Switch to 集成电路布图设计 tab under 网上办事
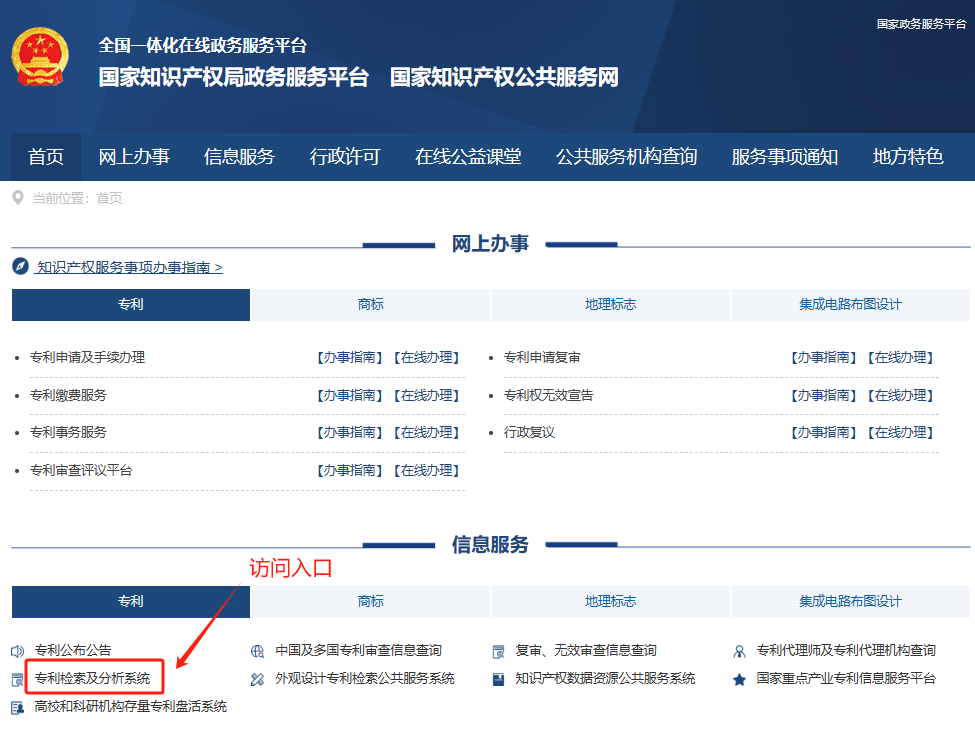The width and height of the screenshot is (975, 732). (851, 305)
